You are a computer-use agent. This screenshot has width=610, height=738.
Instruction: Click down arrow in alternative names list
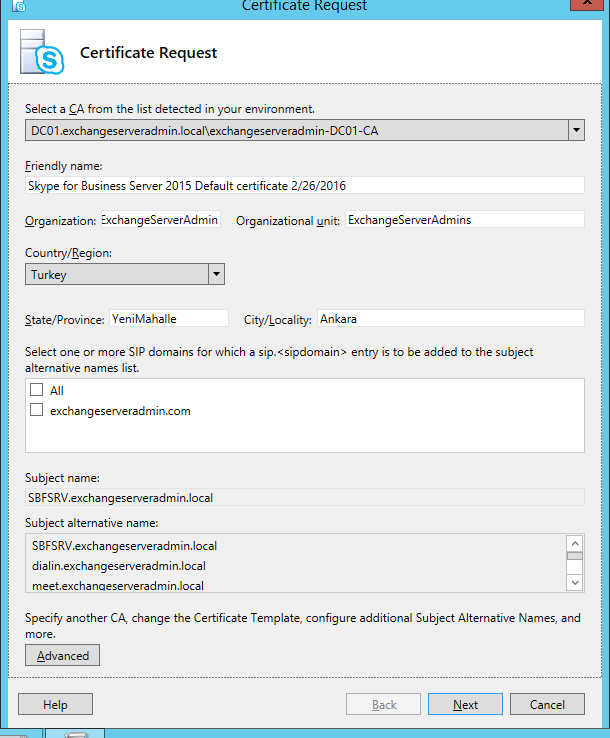coord(575,583)
